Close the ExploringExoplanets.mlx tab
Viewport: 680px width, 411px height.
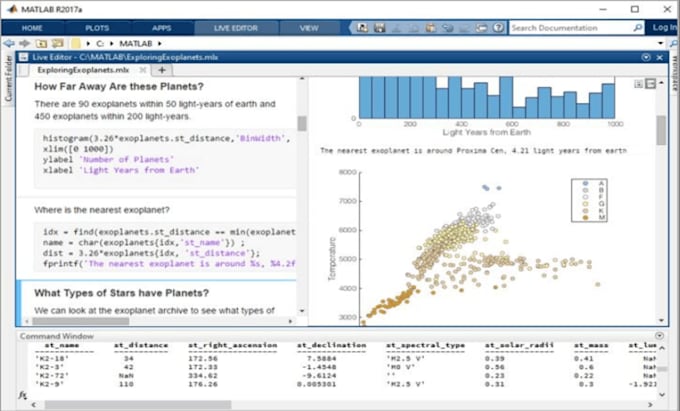143,70
